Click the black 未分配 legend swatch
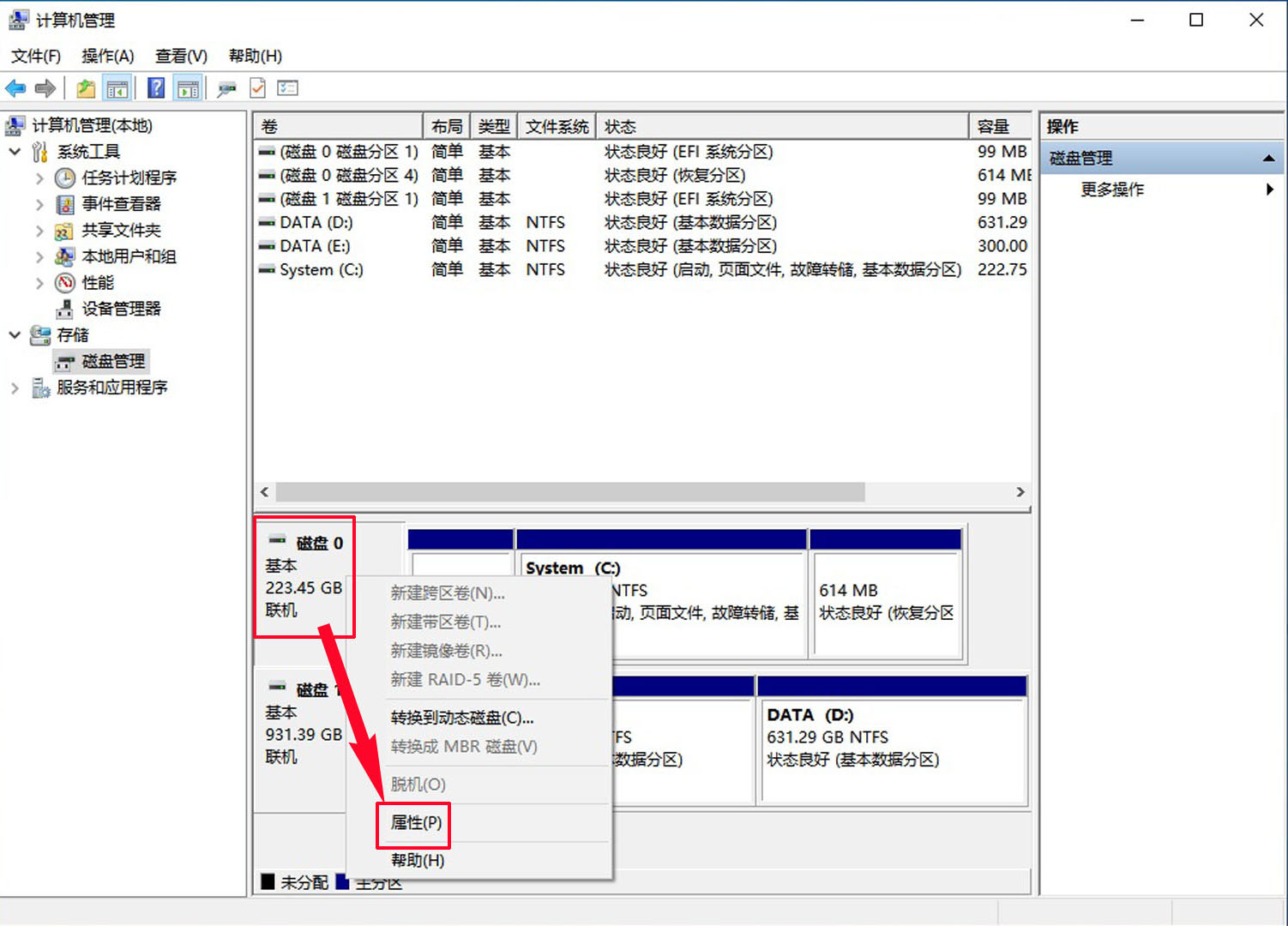Image resolution: width=1288 pixels, height=926 pixels. coord(268,881)
